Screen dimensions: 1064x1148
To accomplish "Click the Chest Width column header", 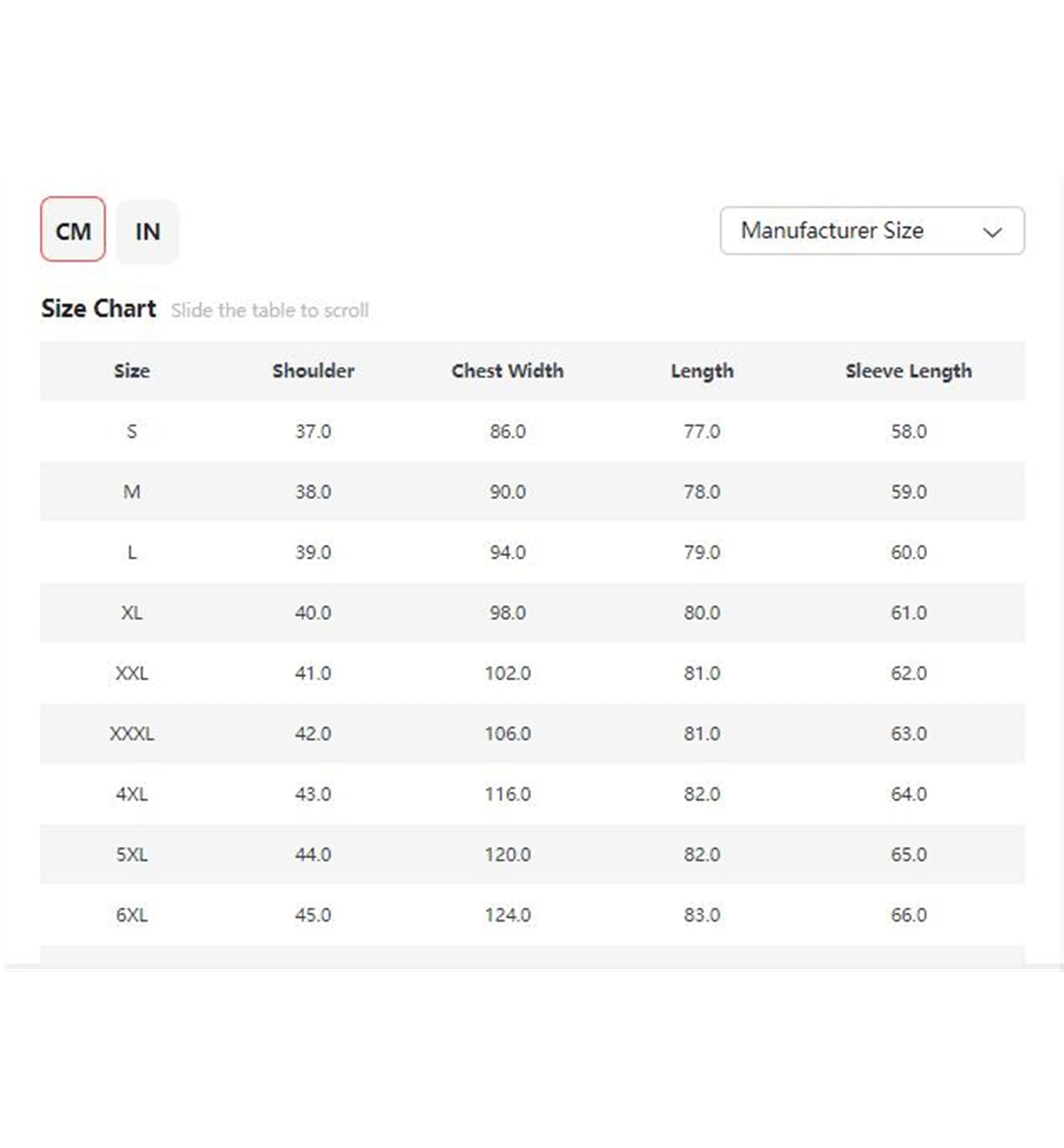I will (507, 370).
